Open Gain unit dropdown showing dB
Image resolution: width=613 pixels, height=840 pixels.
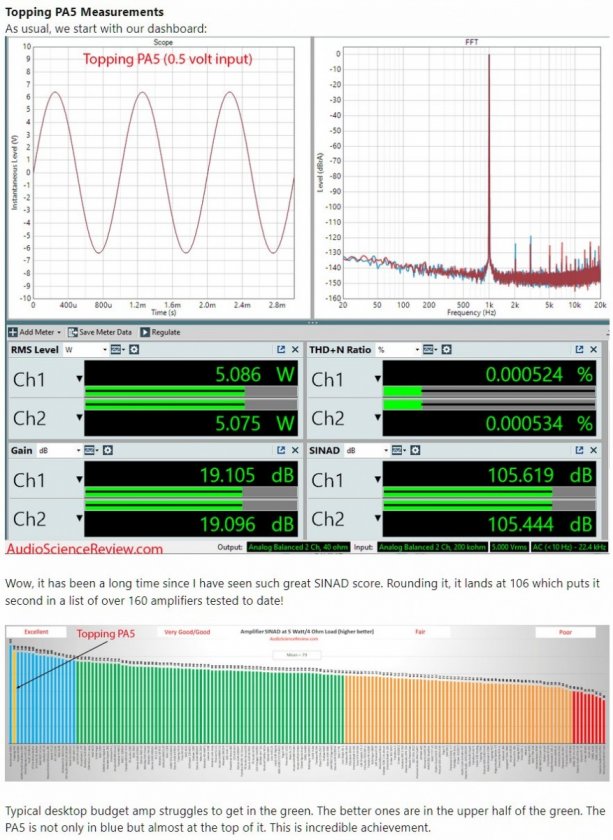(59, 451)
